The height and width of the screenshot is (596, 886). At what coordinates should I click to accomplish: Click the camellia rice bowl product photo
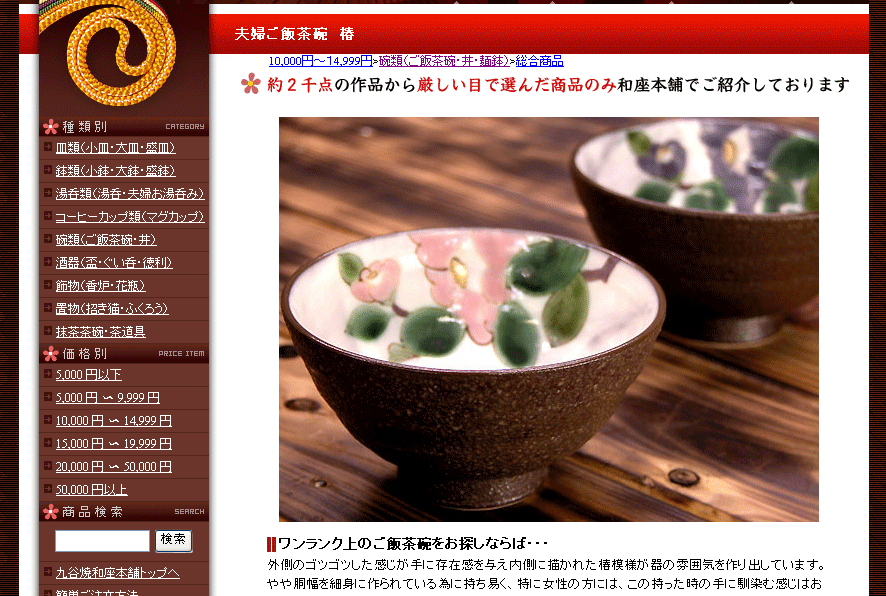pyautogui.click(x=549, y=319)
